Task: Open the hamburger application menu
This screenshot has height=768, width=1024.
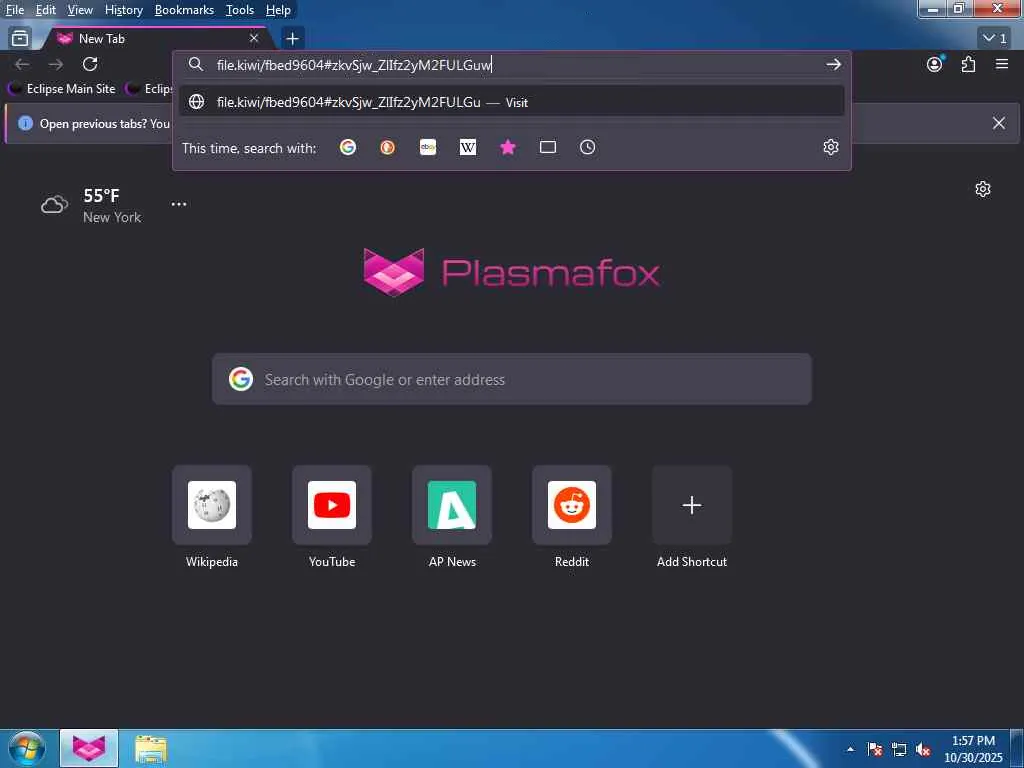Action: (x=1002, y=64)
